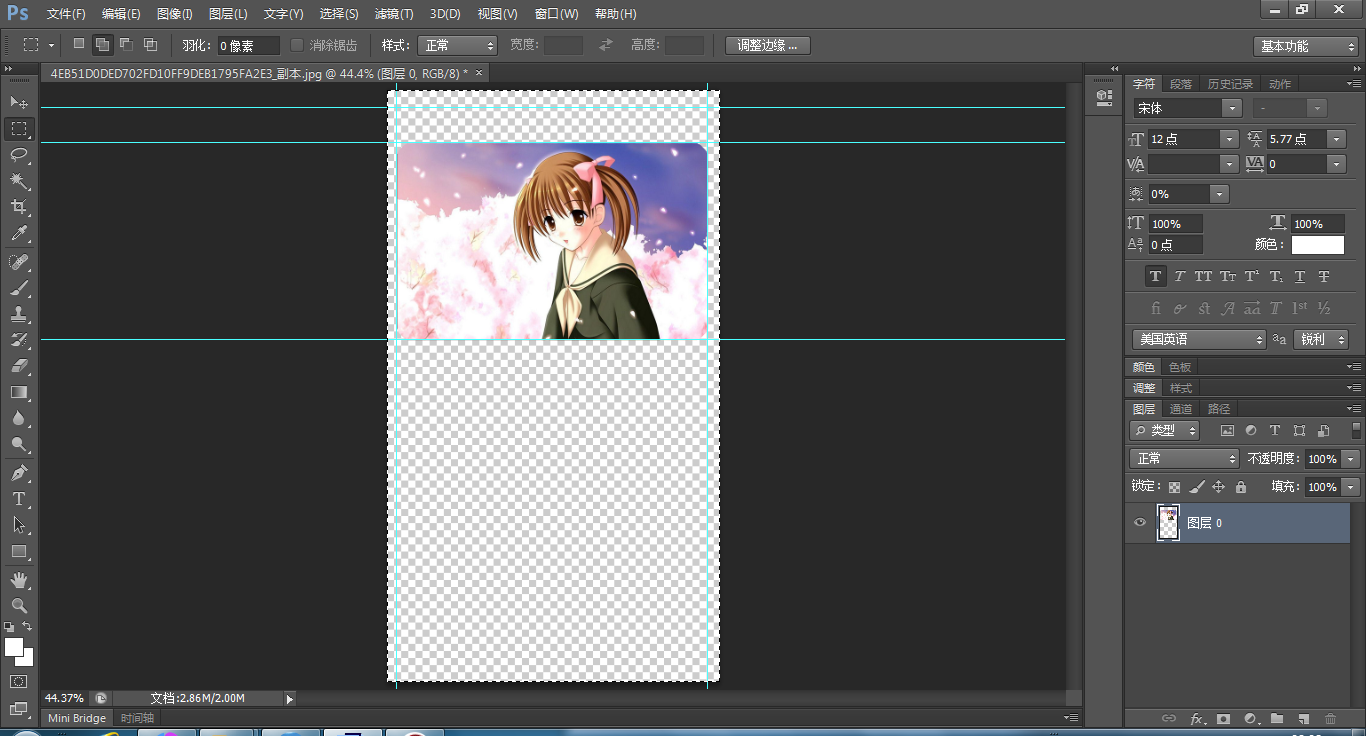Toggle lock transparent pixels
This screenshot has height=736, width=1366.
click(1174, 487)
